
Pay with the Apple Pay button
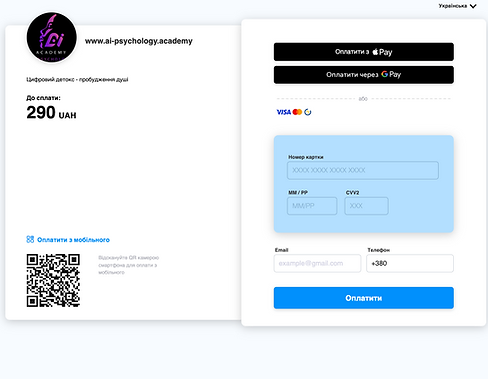tap(364, 52)
